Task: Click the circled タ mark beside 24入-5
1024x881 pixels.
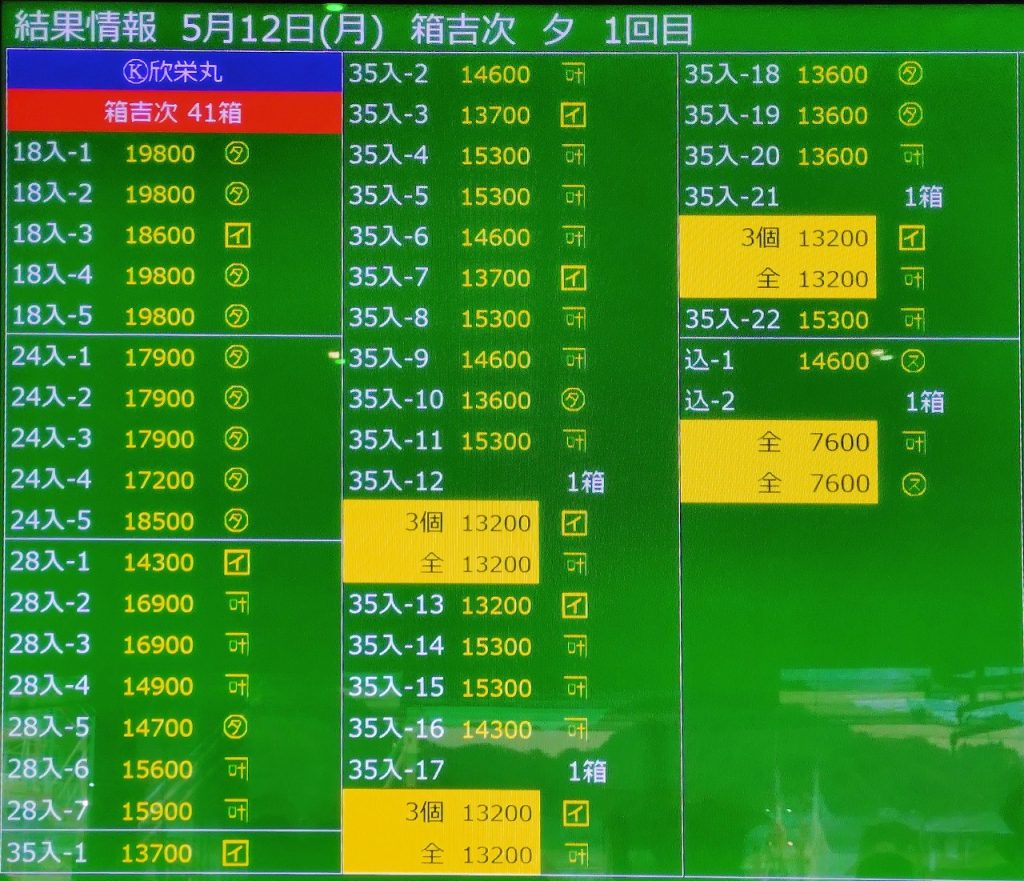Action: (x=236, y=520)
